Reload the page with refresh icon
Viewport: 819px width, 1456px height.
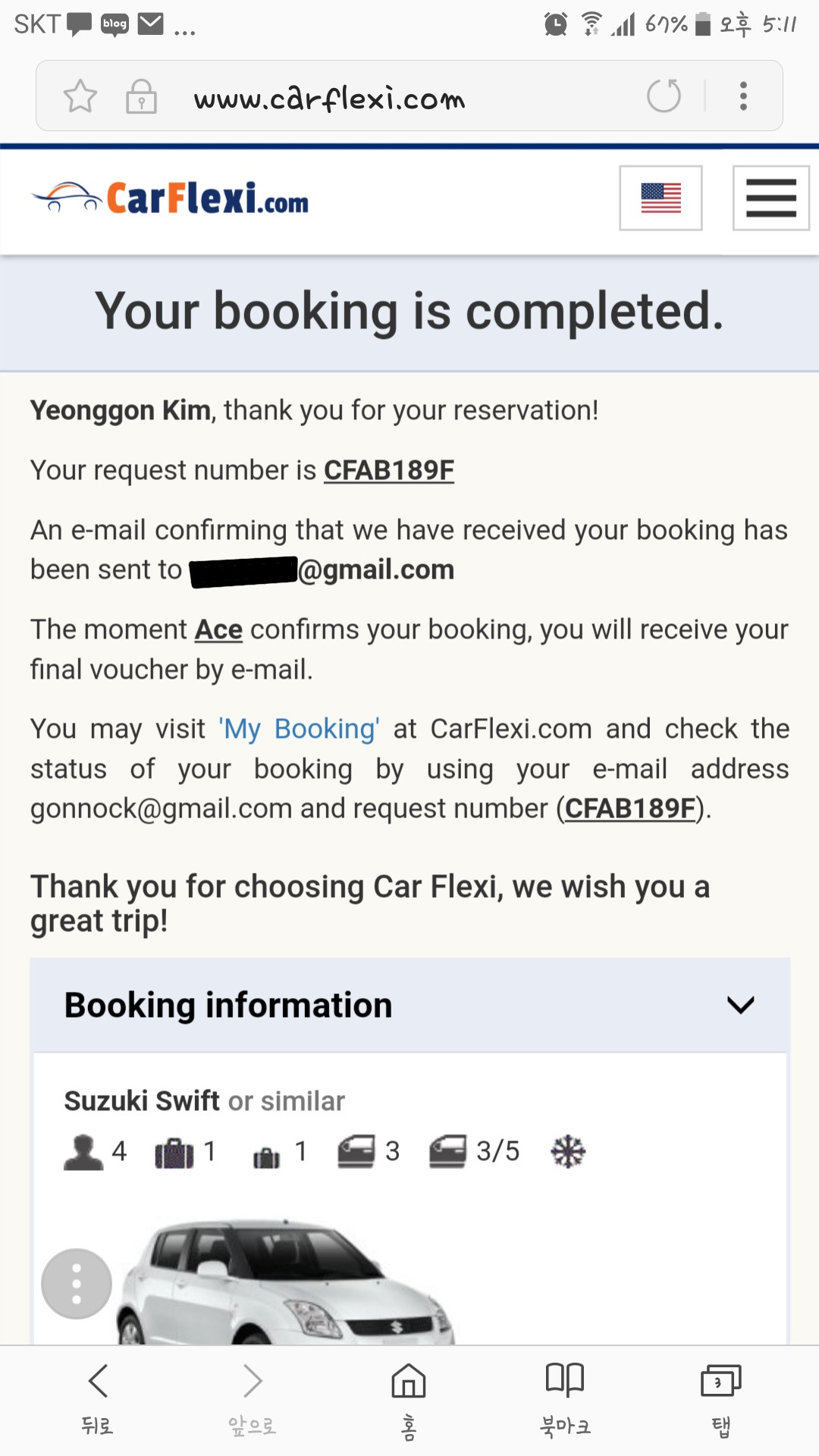pos(664,96)
